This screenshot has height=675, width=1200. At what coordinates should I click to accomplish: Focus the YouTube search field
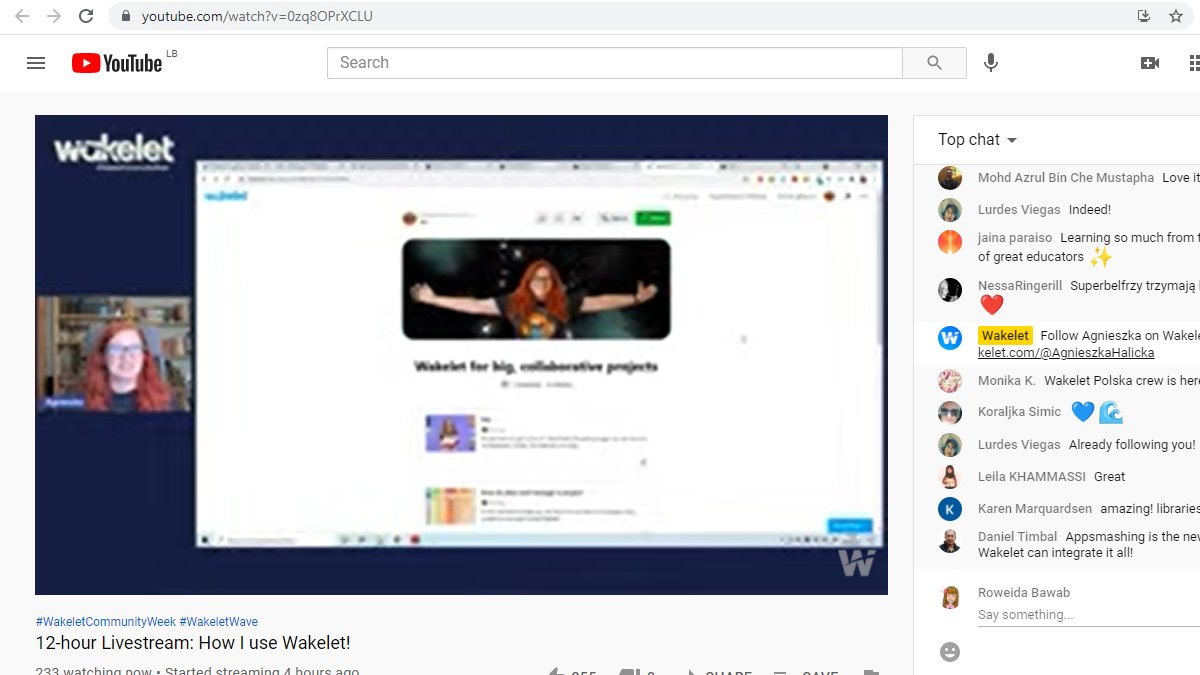[614, 63]
